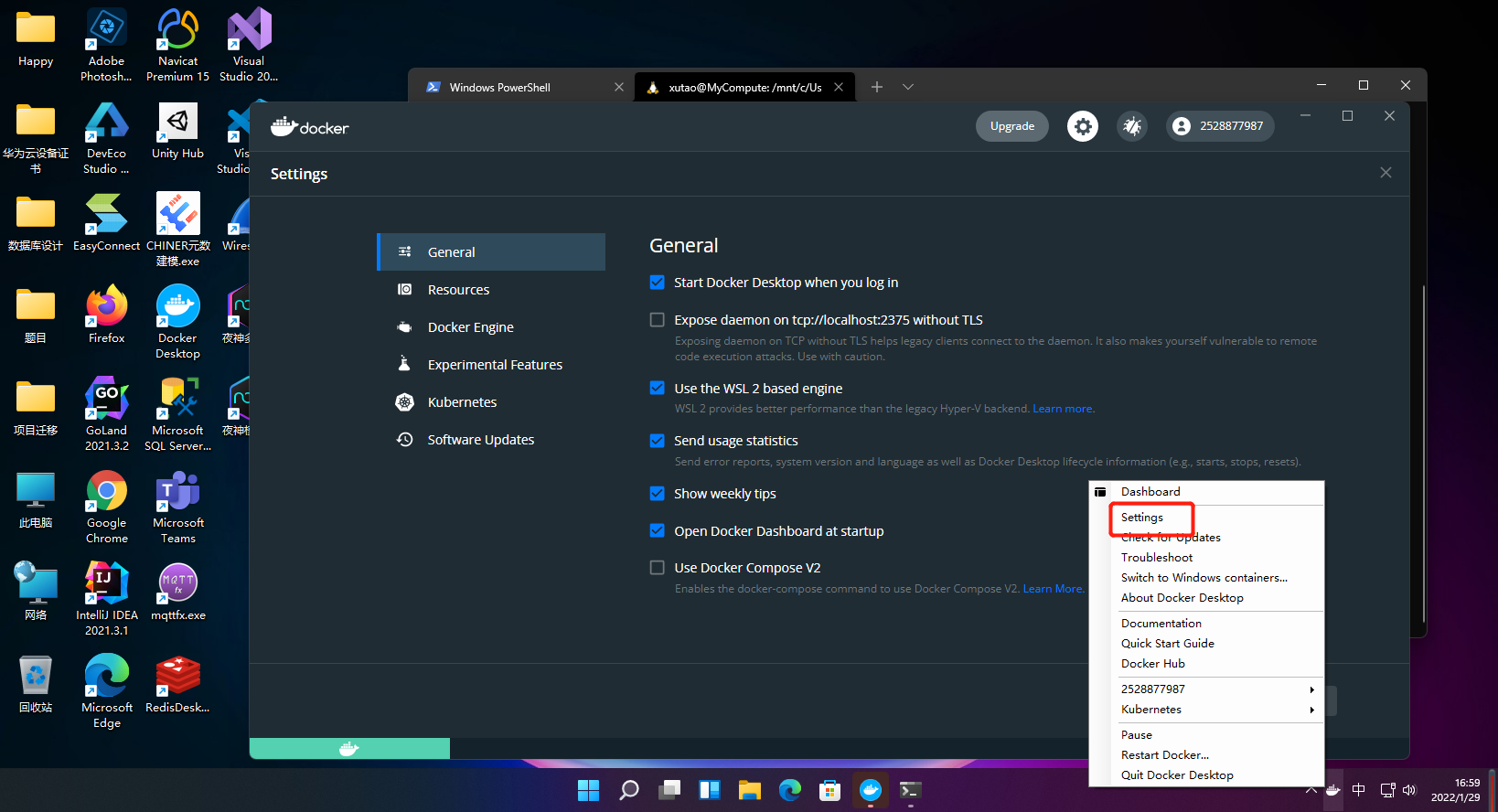Open Microsoft Edge from the taskbar

790,790
